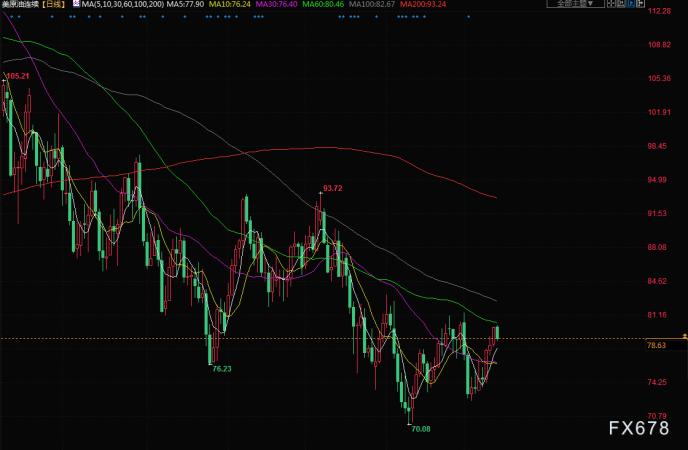Click 91.53 on the price axis
The width and height of the screenshot is (688, 450).
pos(657,214)
